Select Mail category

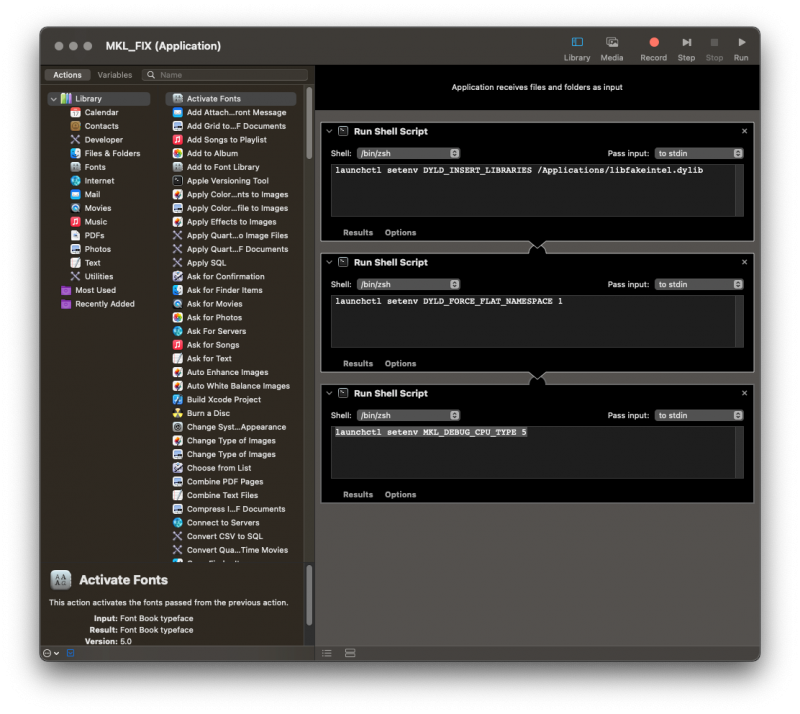pos(92,194)
